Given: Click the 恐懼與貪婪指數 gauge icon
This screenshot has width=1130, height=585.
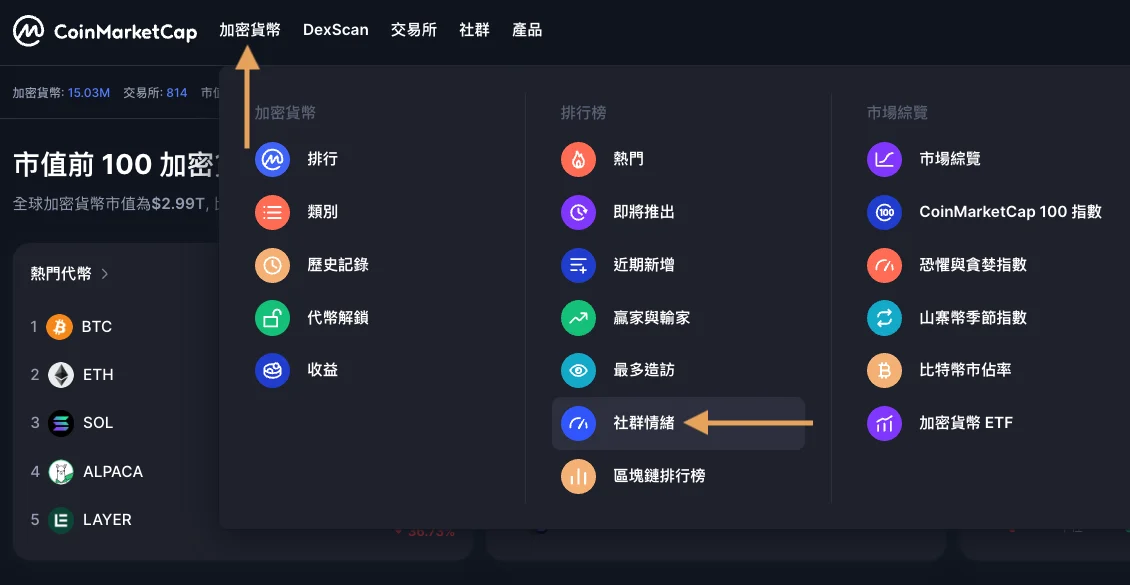Looking at the screenshot, I should (x=884, y=264).
